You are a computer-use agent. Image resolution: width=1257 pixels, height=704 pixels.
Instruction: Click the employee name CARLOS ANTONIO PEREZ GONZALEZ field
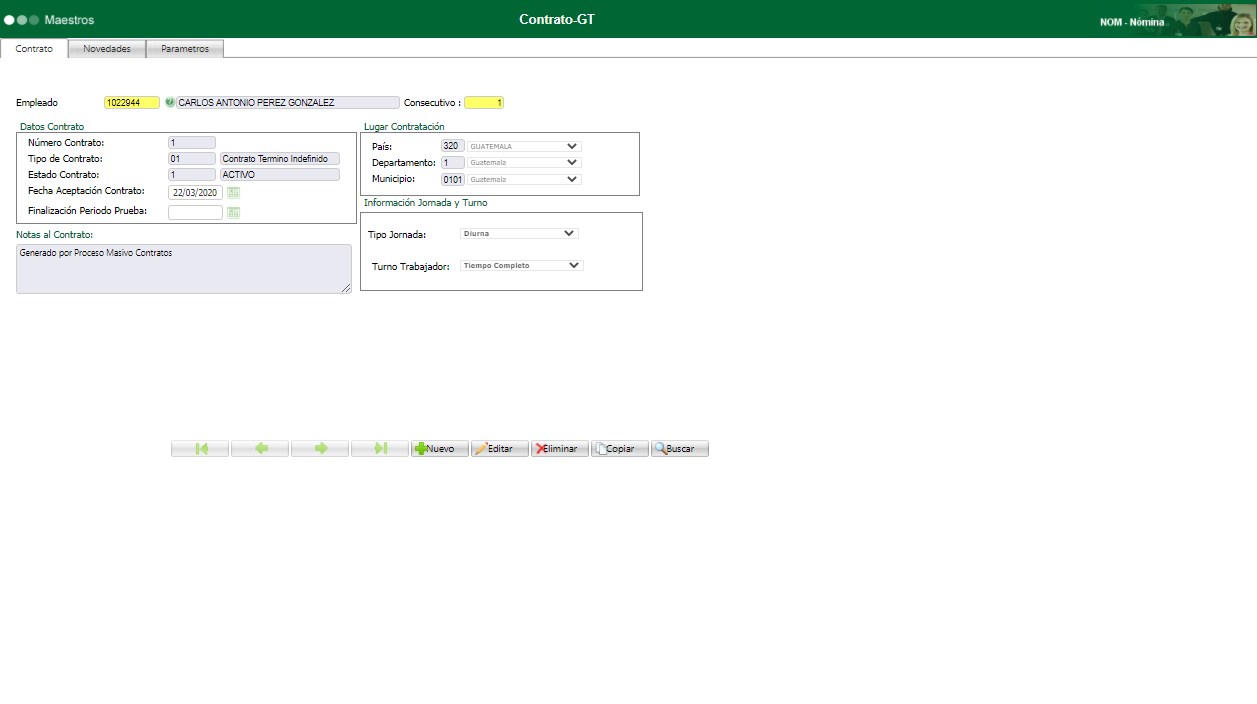coord(288,102)
